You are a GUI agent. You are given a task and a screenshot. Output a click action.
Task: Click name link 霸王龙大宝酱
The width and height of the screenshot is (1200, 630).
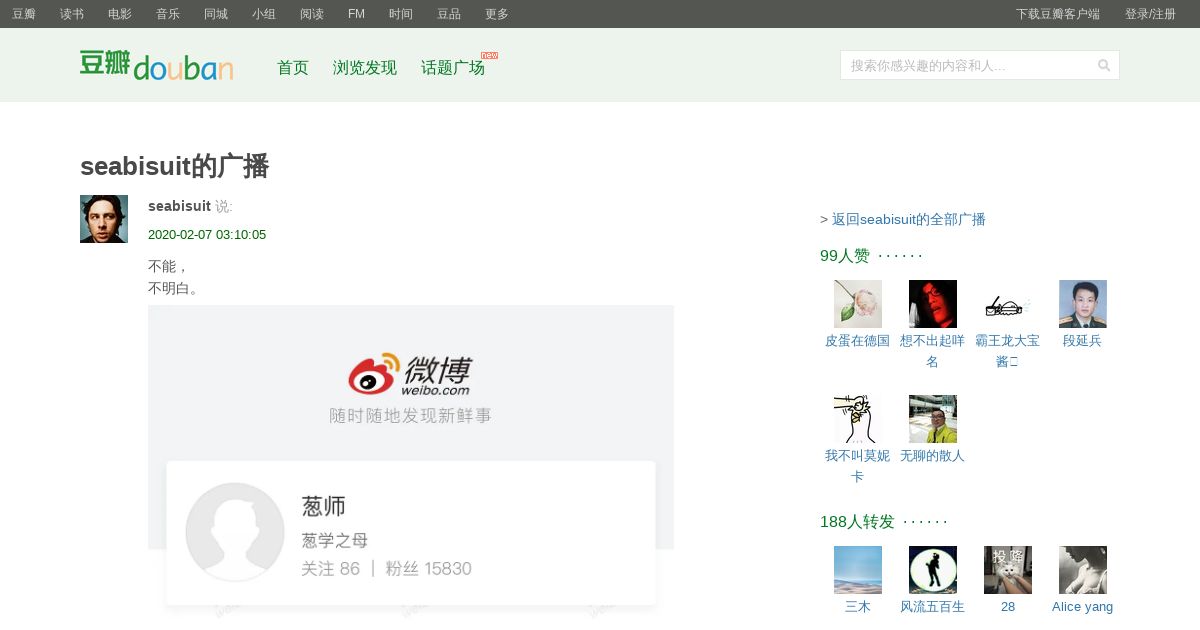1008,351
